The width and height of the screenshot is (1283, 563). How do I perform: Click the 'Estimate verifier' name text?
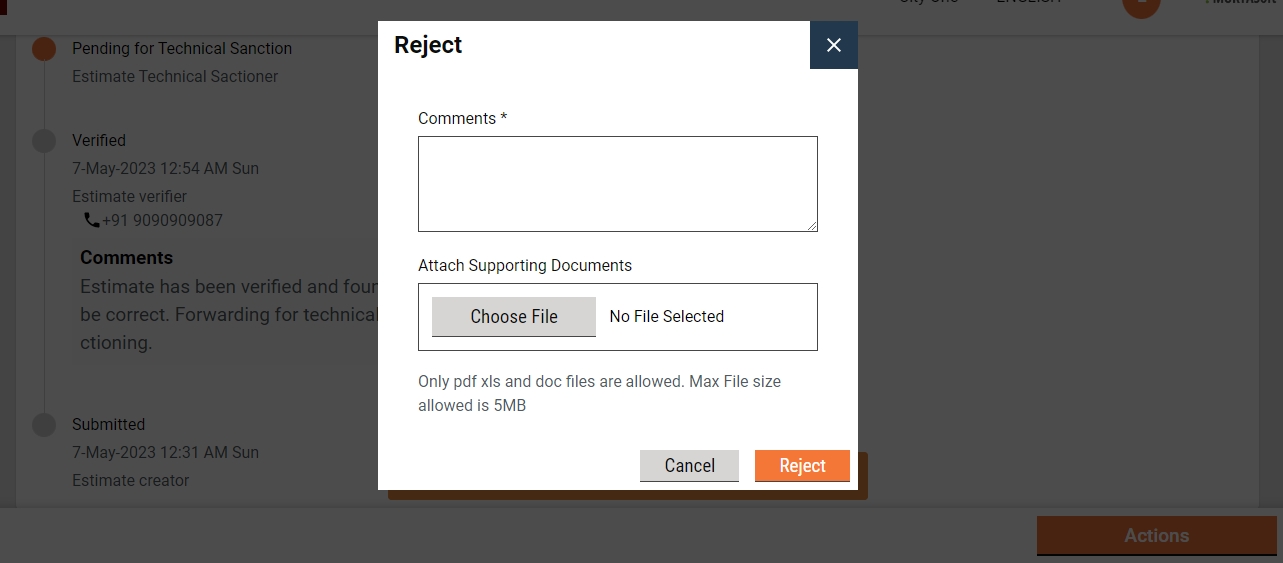pyautogui.click(x=130, y=197)
